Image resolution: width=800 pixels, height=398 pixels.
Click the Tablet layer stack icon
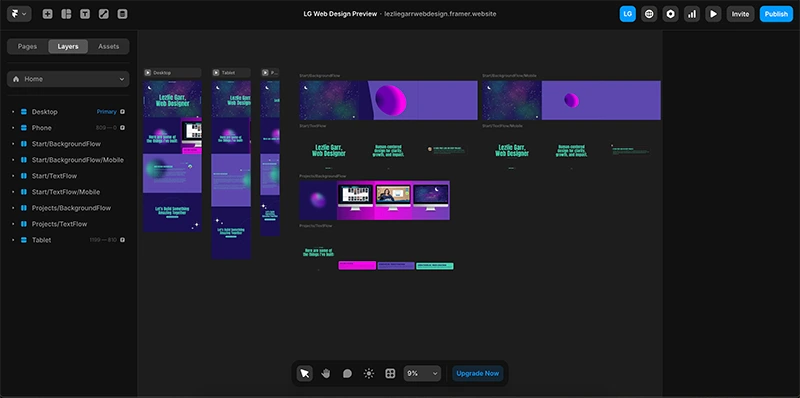point(23,240)
